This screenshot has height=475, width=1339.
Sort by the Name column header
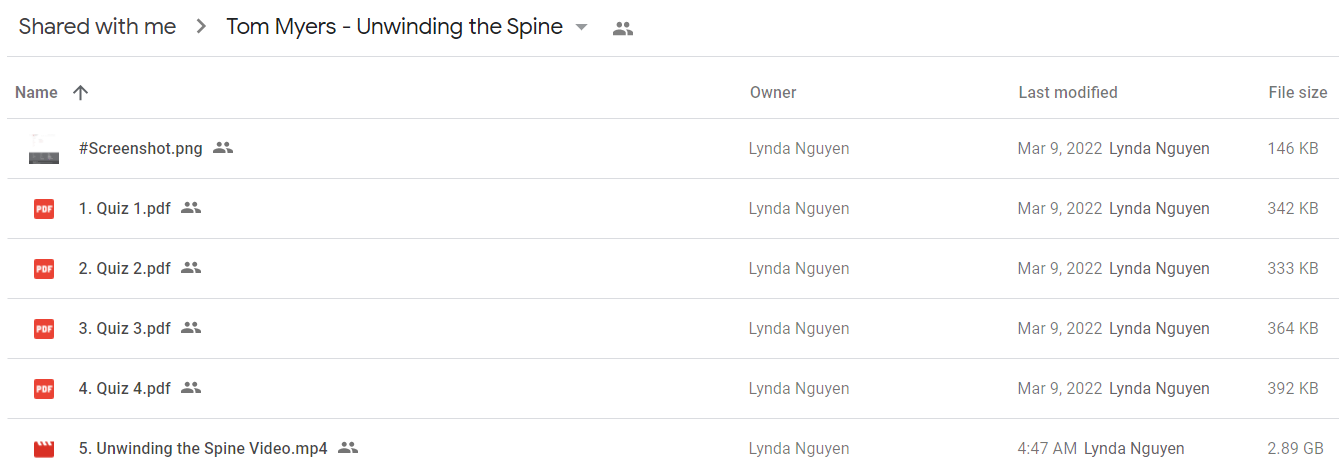point(37,92)
